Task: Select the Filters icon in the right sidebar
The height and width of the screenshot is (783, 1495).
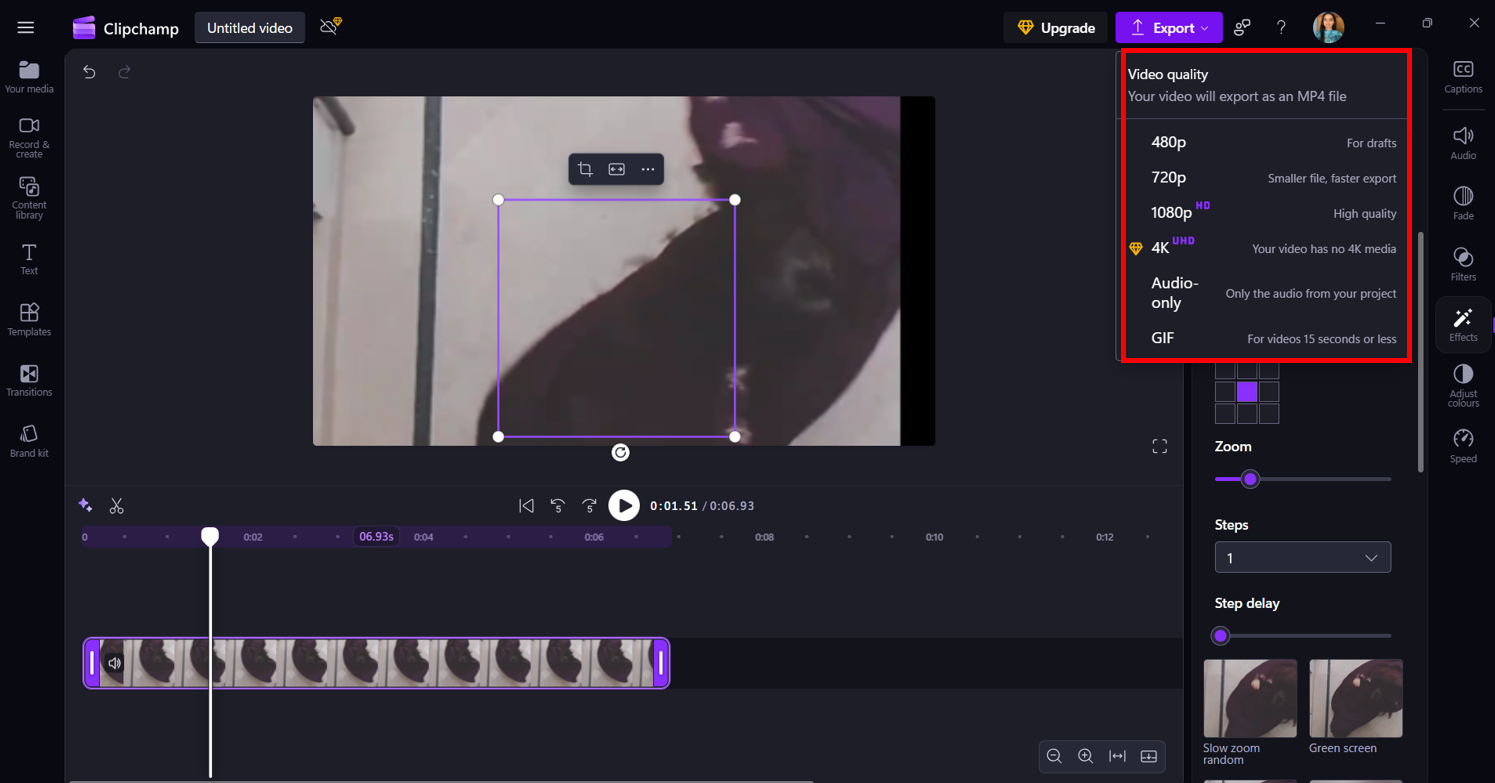Action: point(1463,258)
